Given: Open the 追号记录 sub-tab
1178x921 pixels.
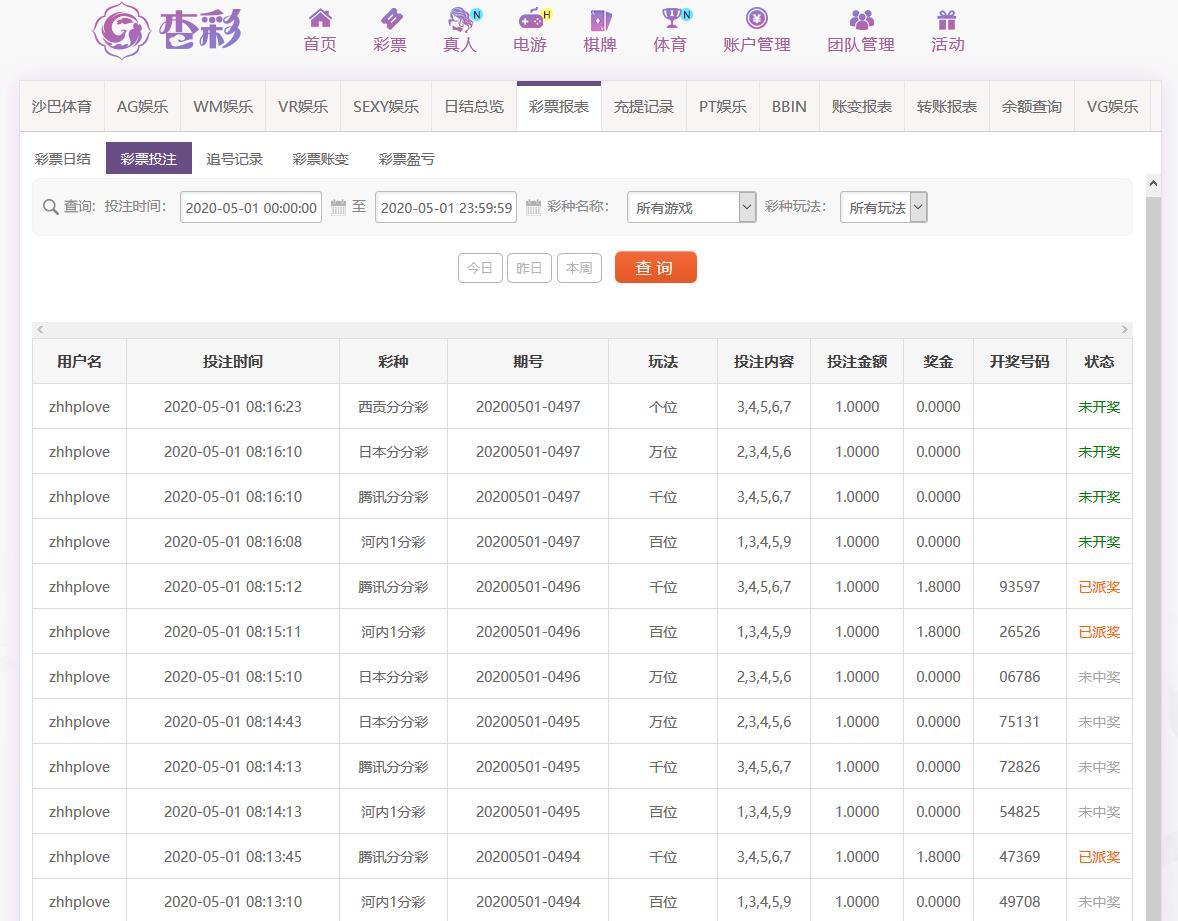Looking at the screenshot, I should click(234, 159).
